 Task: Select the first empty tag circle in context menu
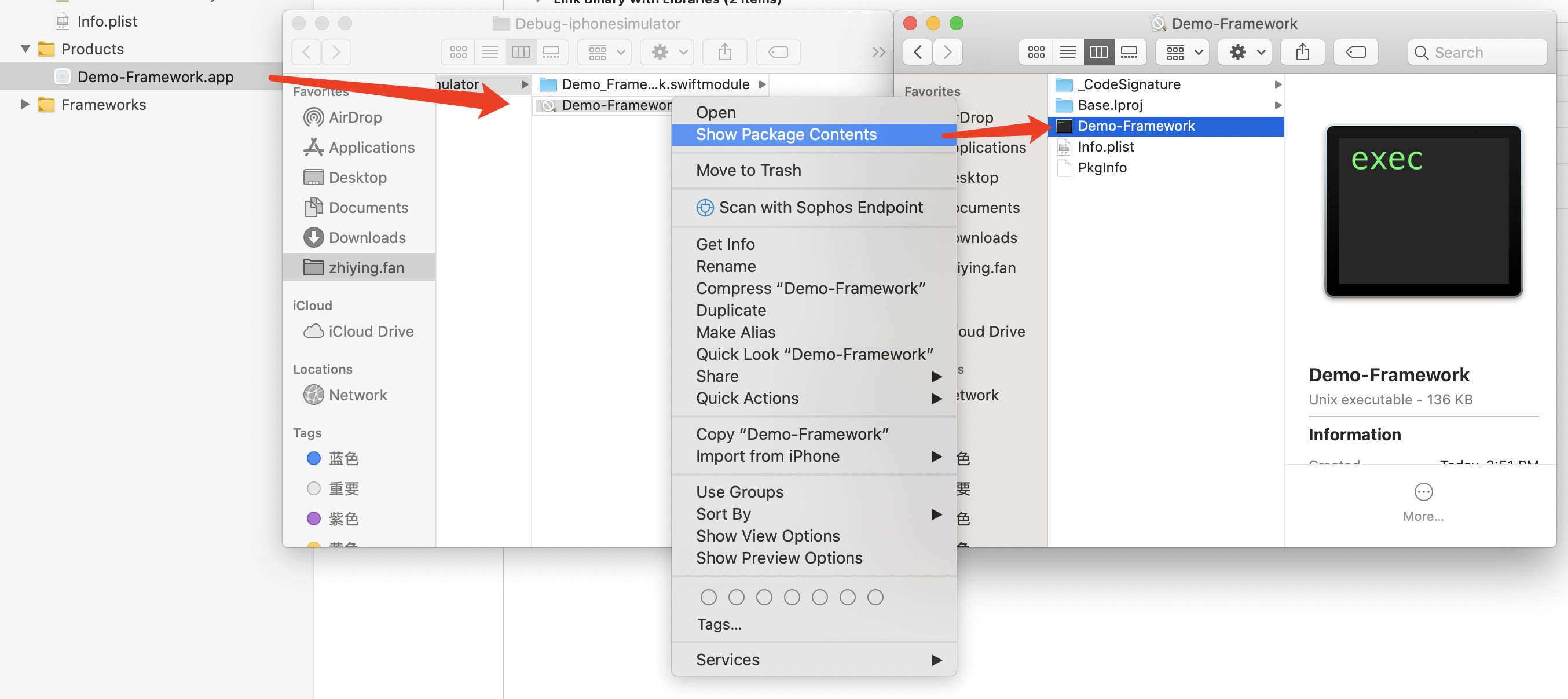tap(708, 597)
